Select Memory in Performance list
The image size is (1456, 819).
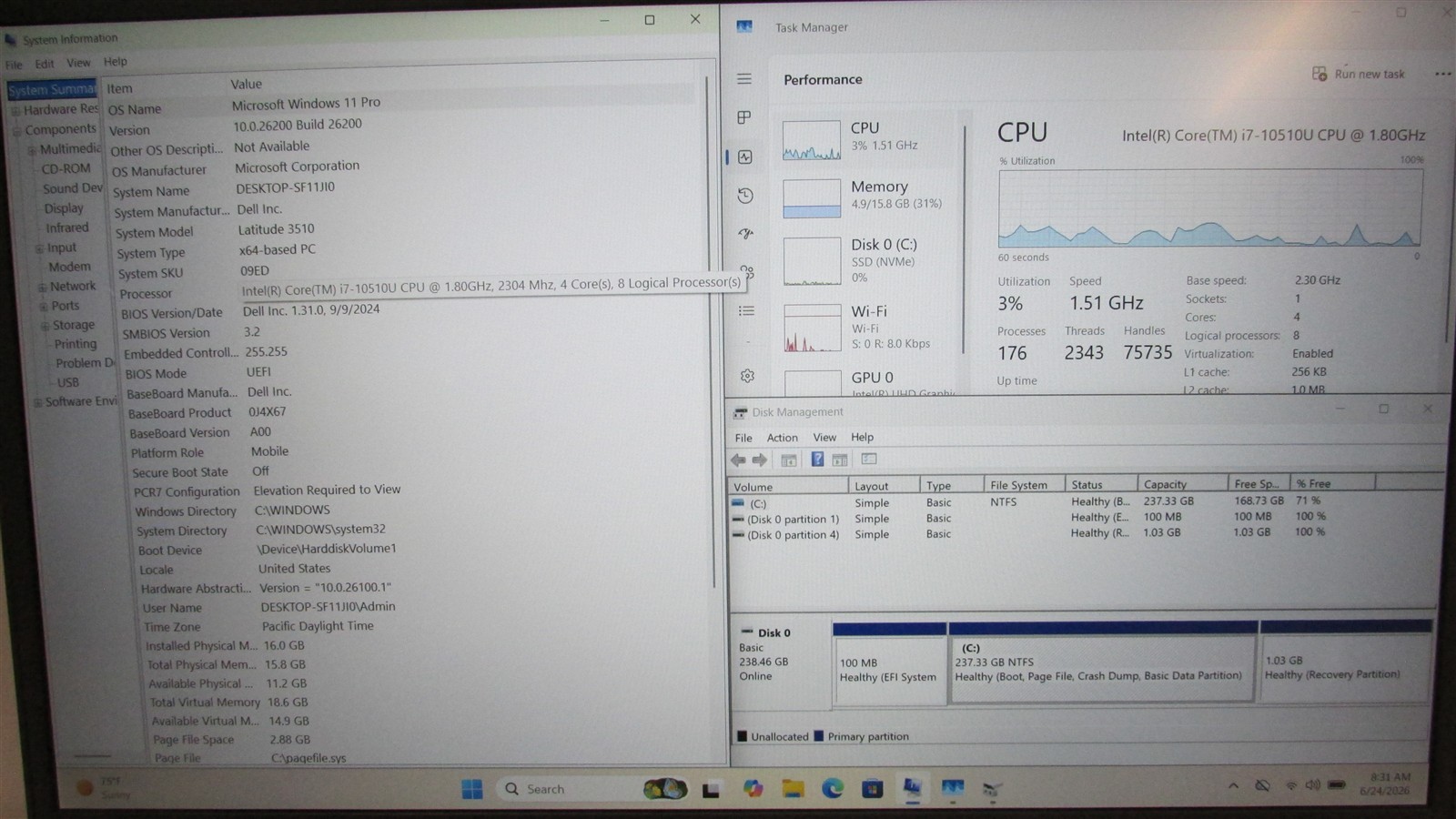click(x=867, y=197)
